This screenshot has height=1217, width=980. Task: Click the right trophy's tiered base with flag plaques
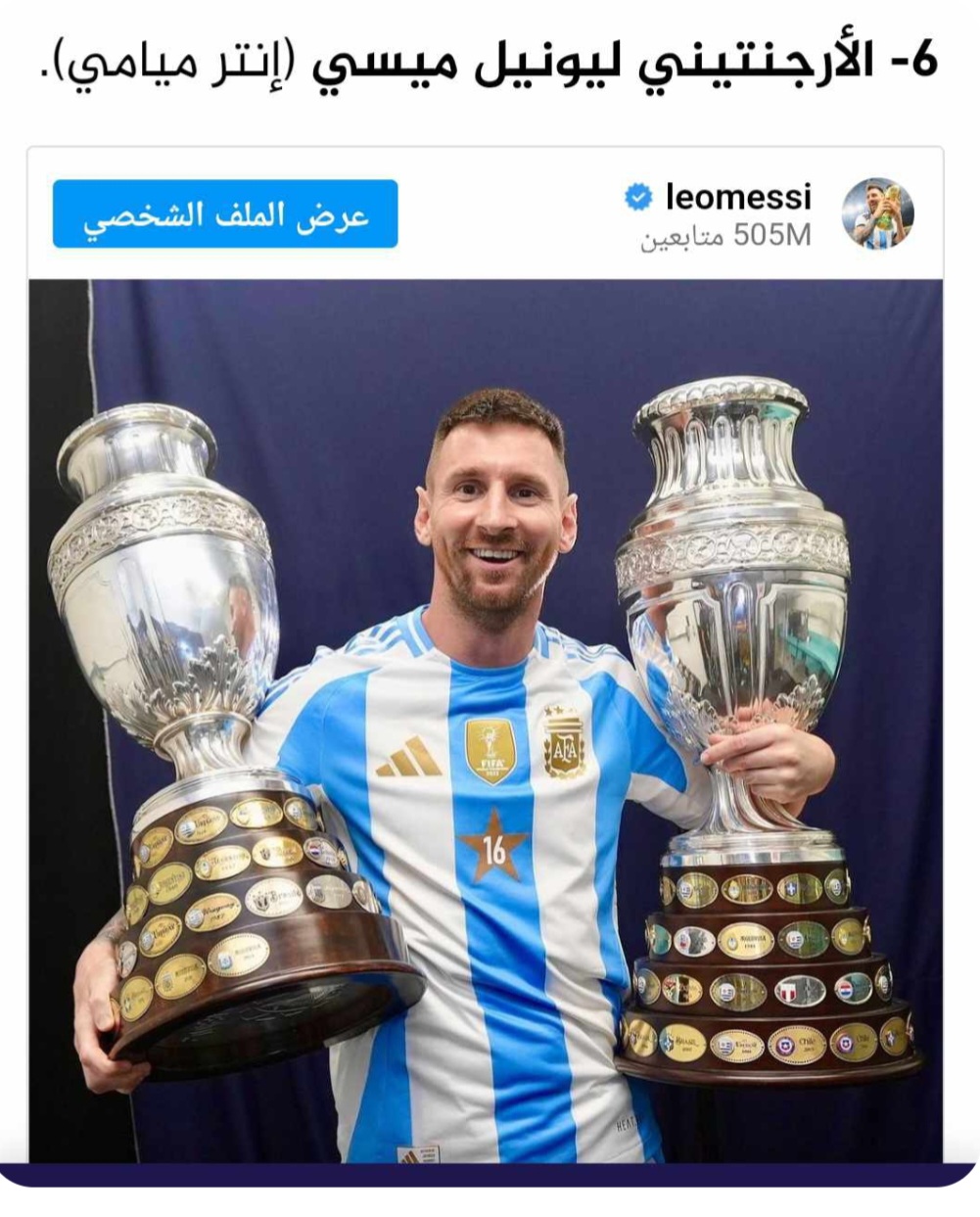coord(769,969)
